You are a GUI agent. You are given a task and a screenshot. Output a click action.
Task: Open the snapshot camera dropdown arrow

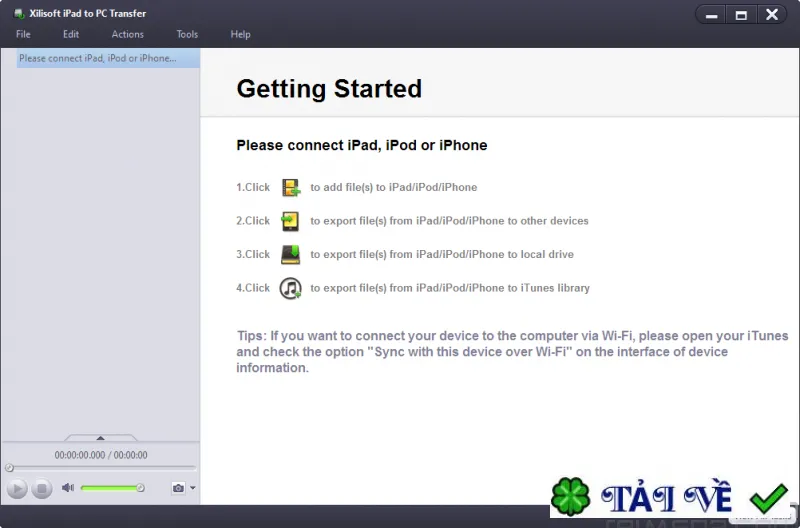[x=193, y=488]
